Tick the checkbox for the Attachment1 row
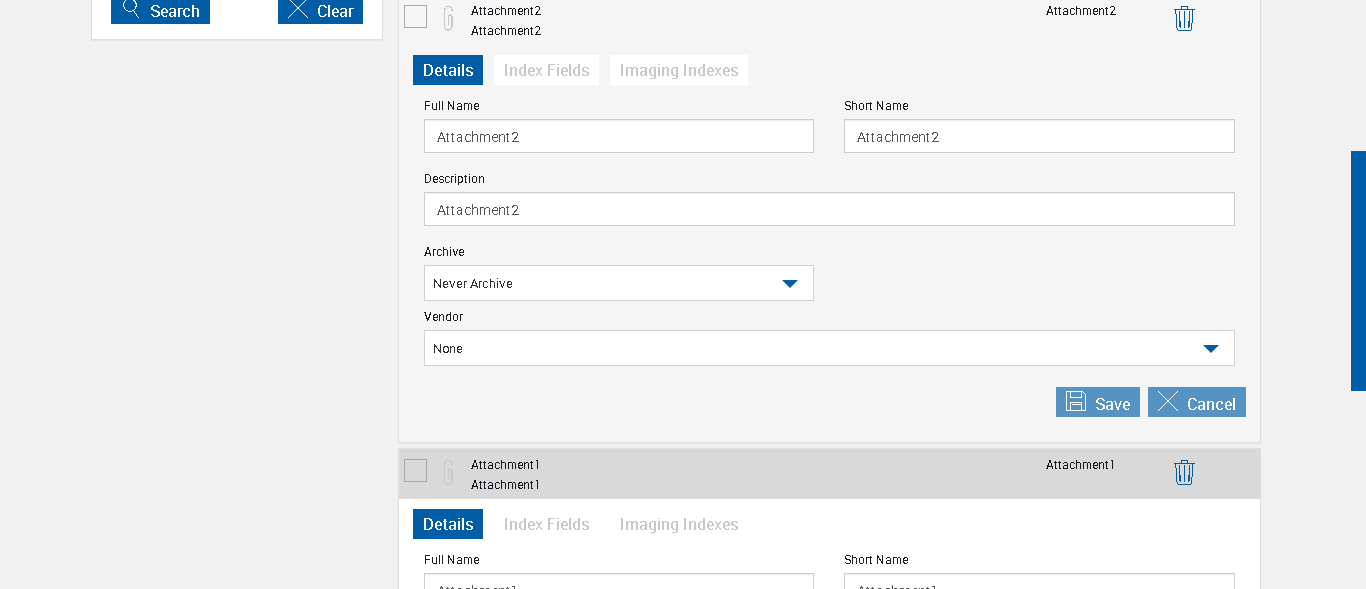Image resolution: width=1366 pixels, height=589 pixels. [416, 470]
